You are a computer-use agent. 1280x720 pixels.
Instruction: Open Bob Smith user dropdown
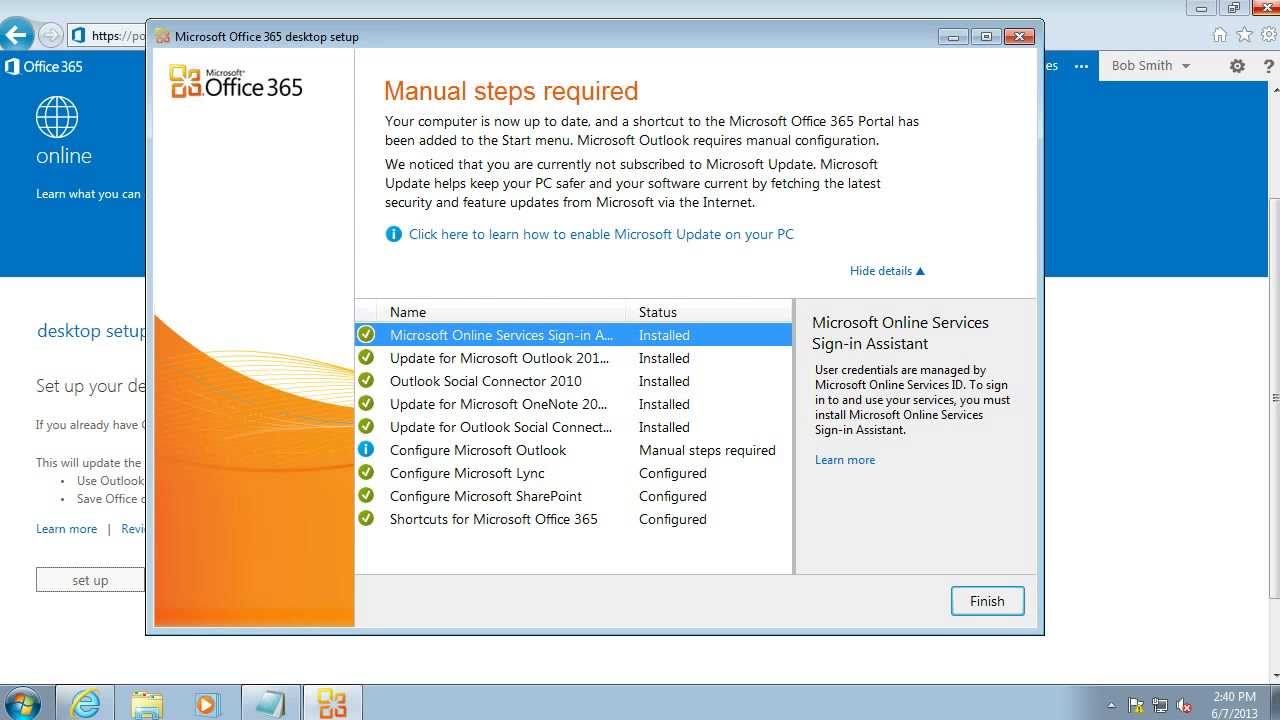tap(1151, 66)
